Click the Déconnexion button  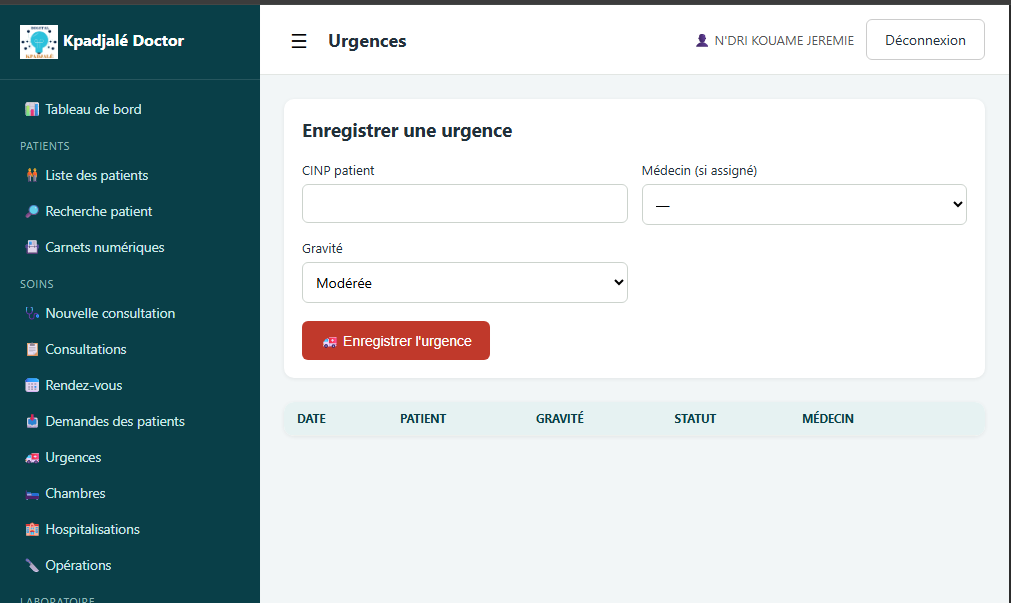tap(925, 40)
